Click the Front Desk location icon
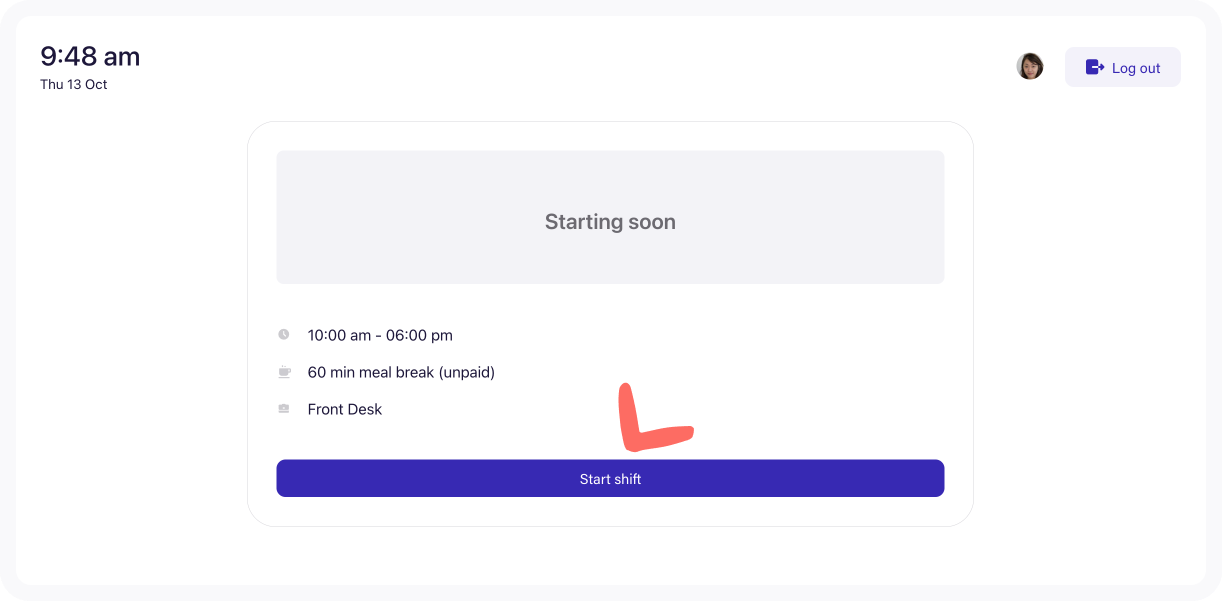 tap(284, 409)
